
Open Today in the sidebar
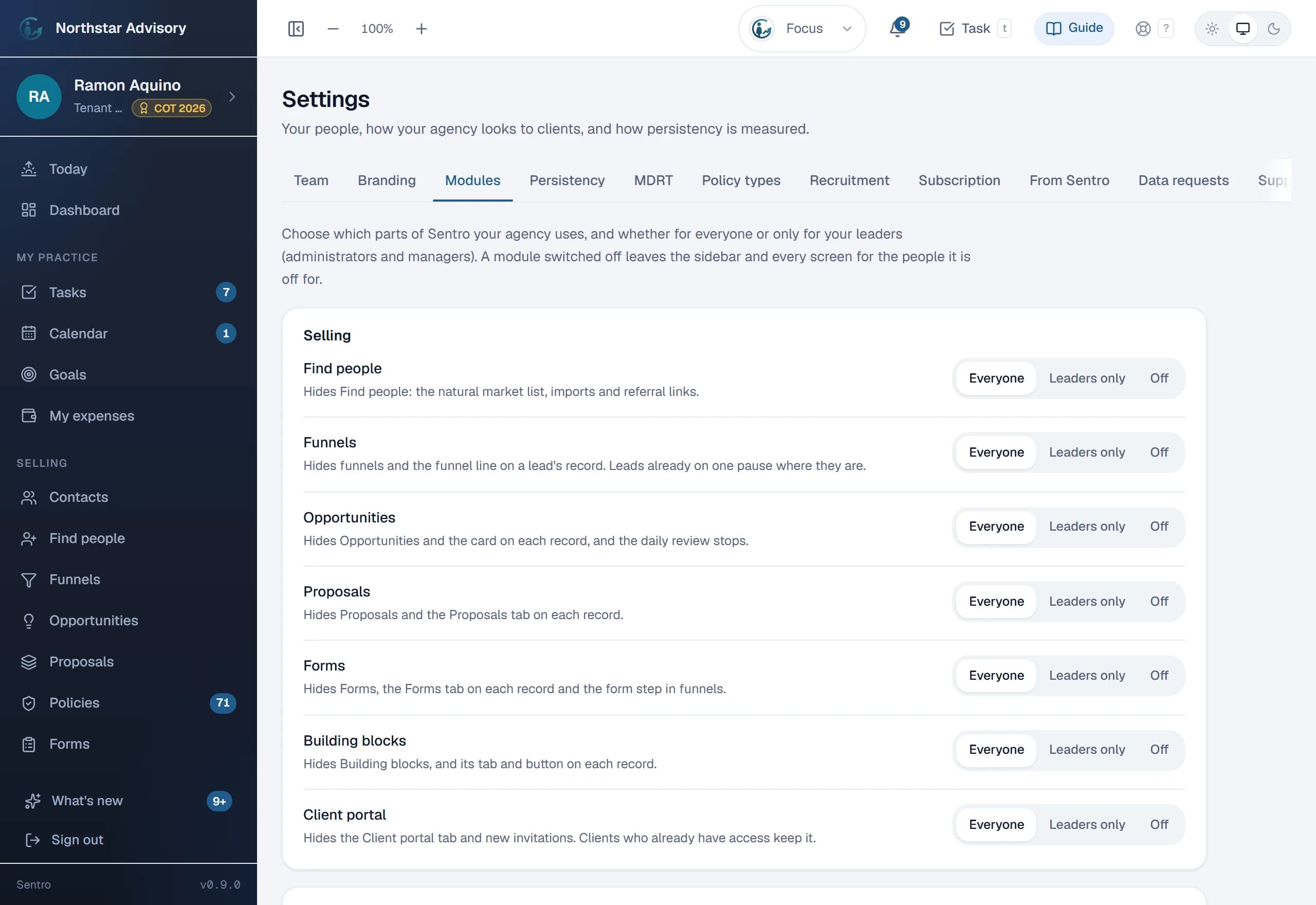(128, 169)
